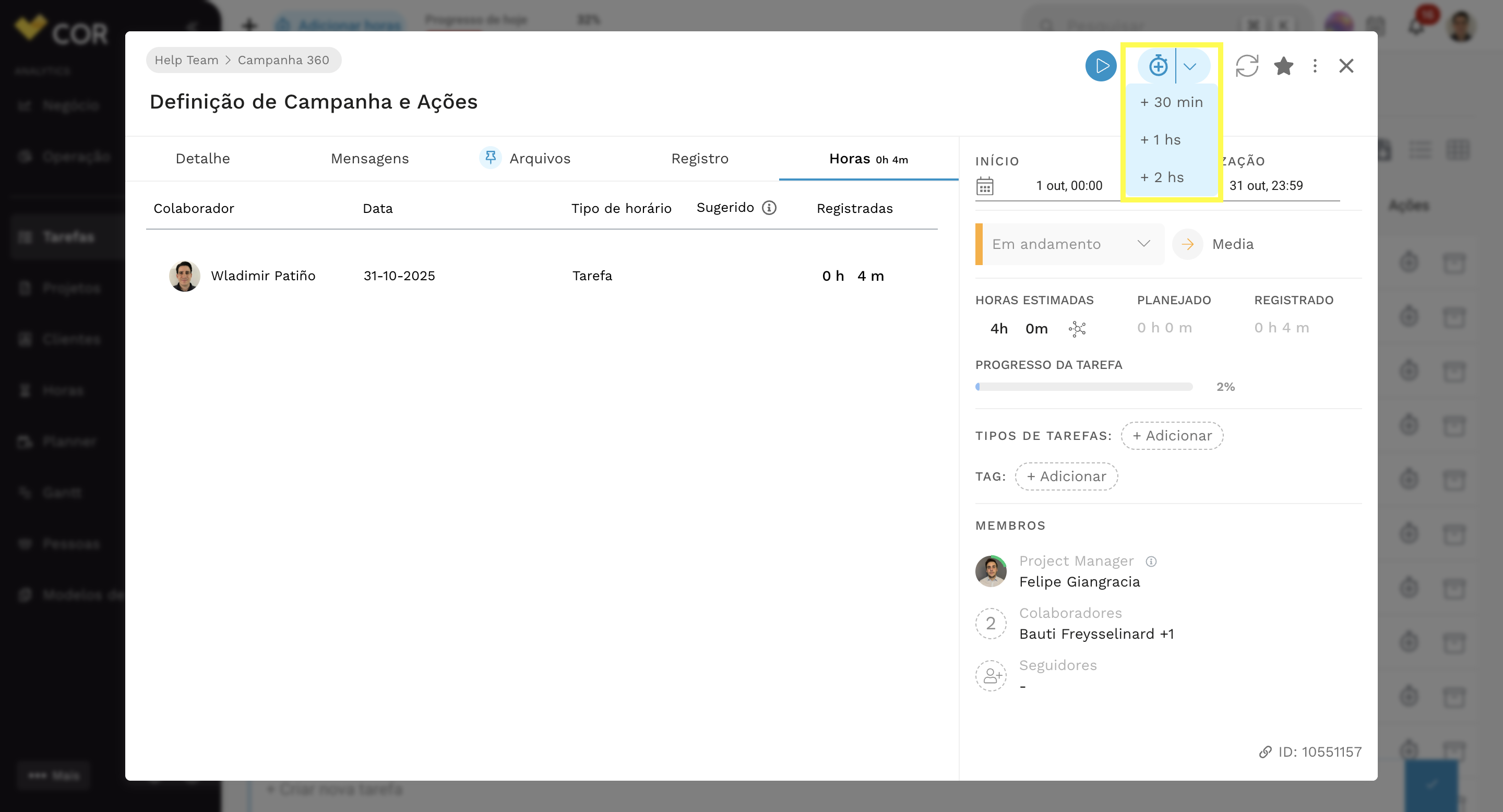This screenshot has width=1503, height=812.
Task: Close the task modal with X
Action: click(1346, 66)
